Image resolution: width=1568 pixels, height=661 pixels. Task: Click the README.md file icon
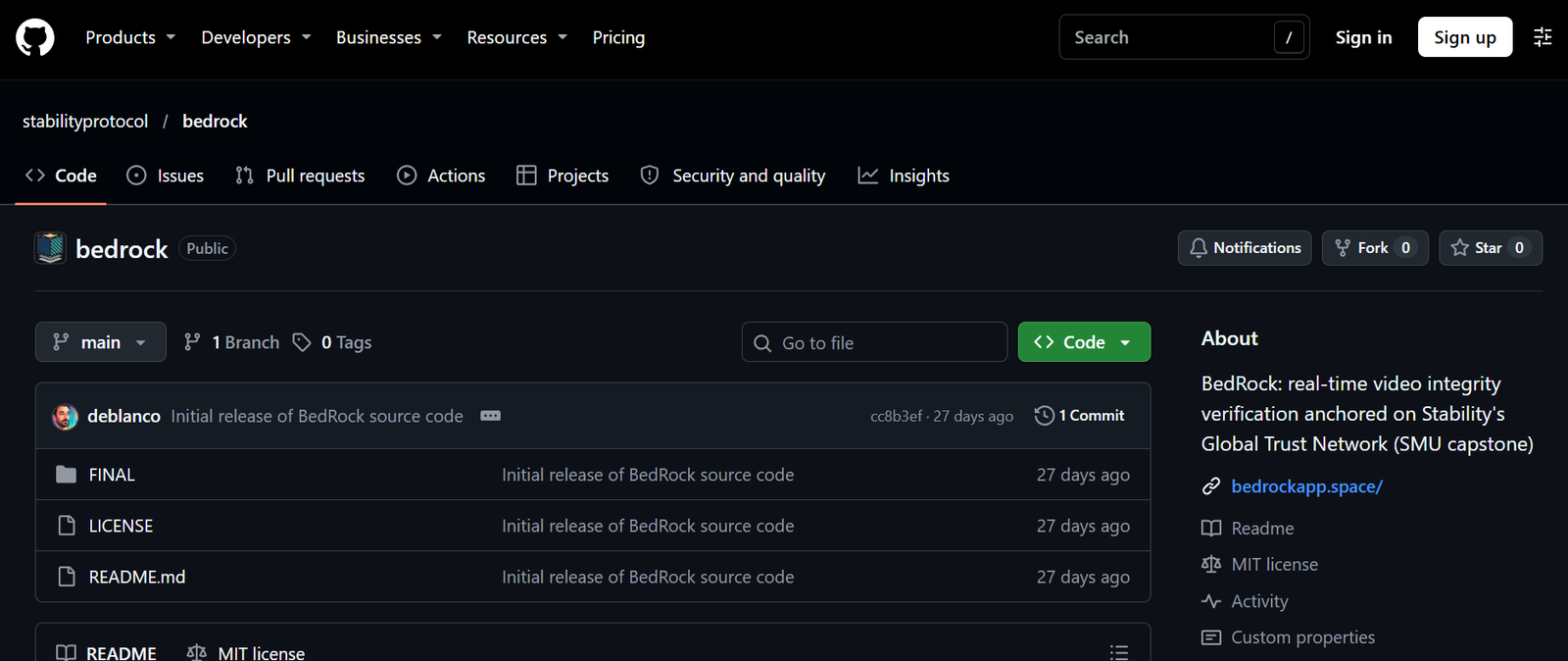point(67,577)
